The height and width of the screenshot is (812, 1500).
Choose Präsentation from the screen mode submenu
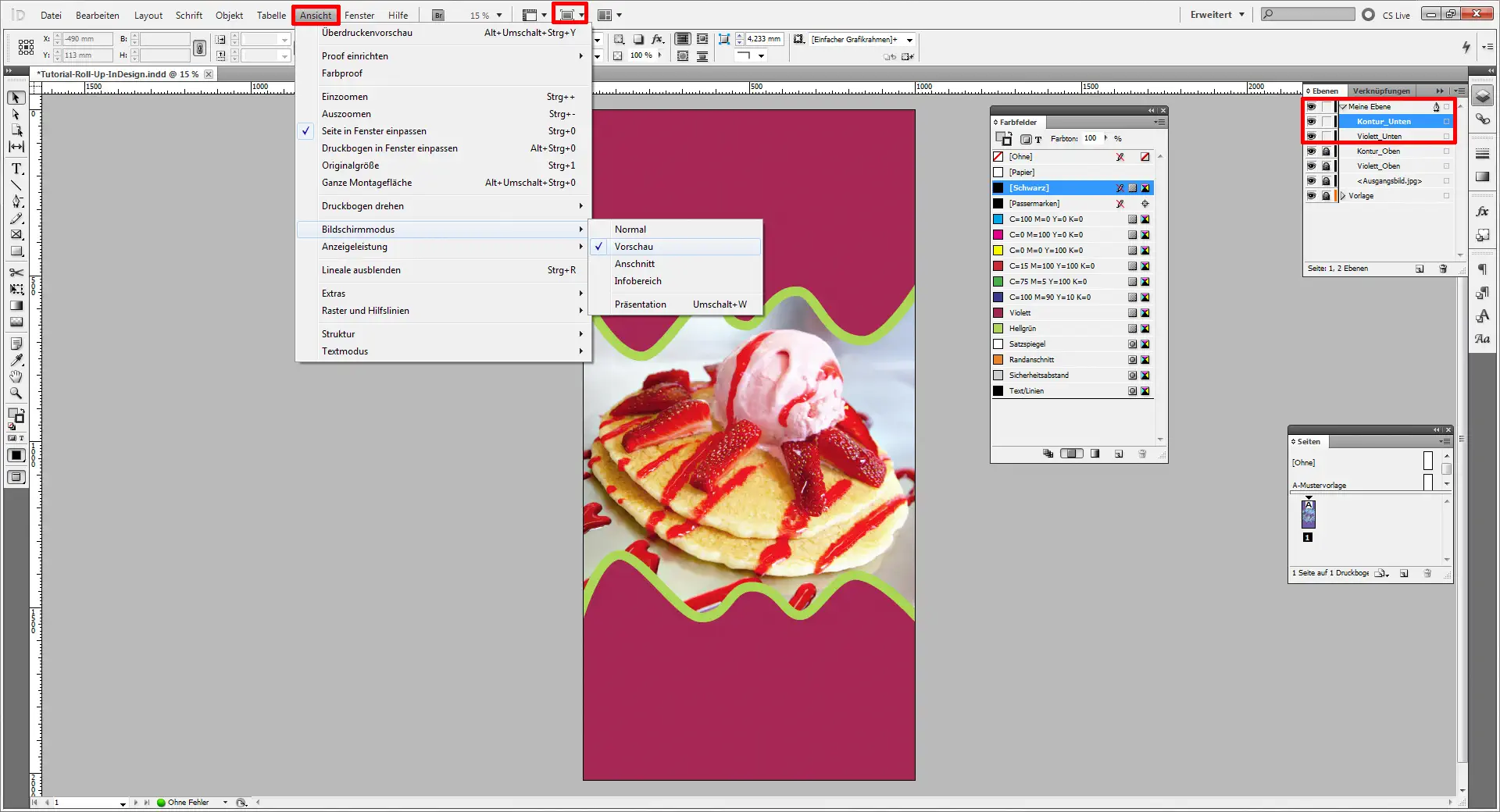641,304
